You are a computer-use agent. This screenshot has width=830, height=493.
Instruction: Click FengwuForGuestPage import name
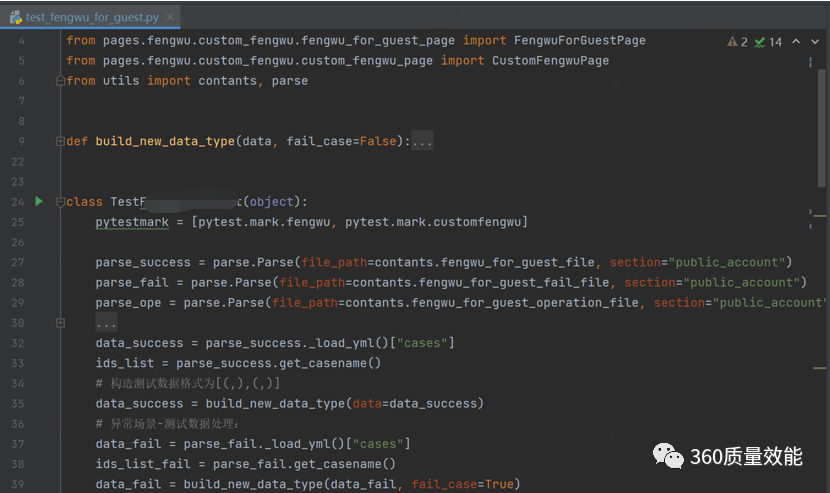[x=580, y=40]
